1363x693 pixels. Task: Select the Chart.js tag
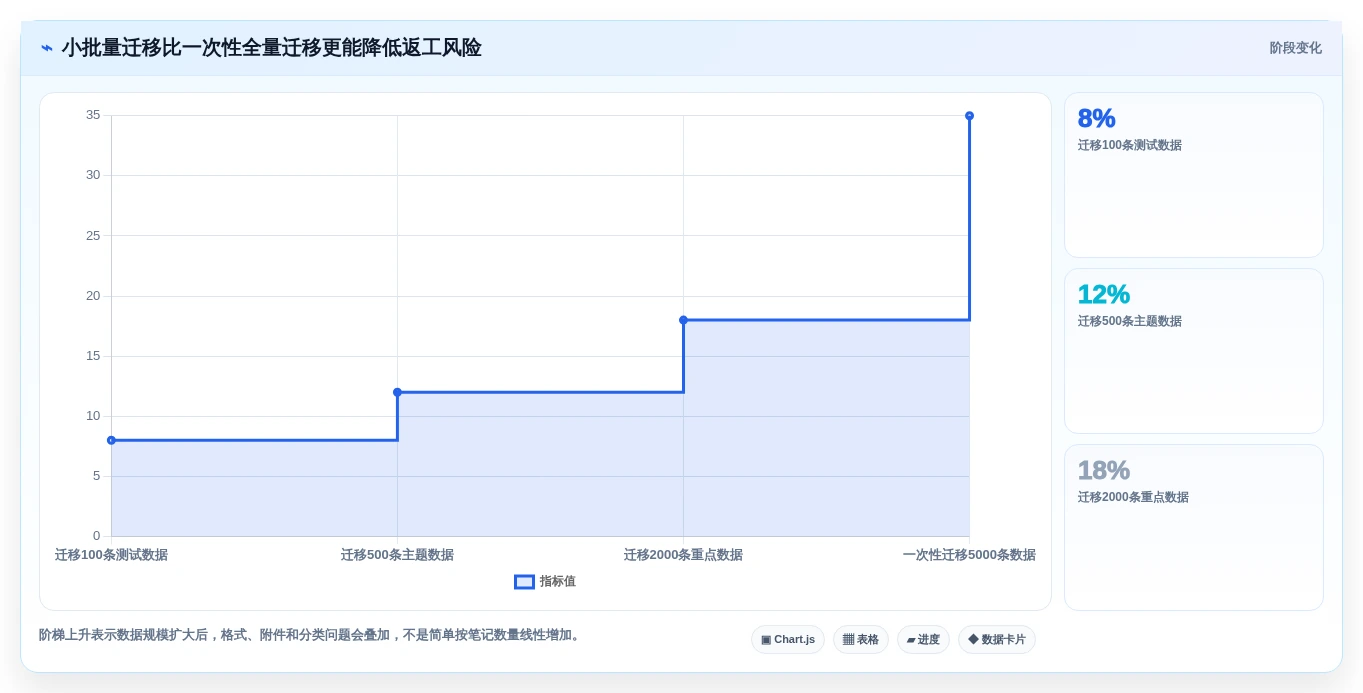(788, 640)
